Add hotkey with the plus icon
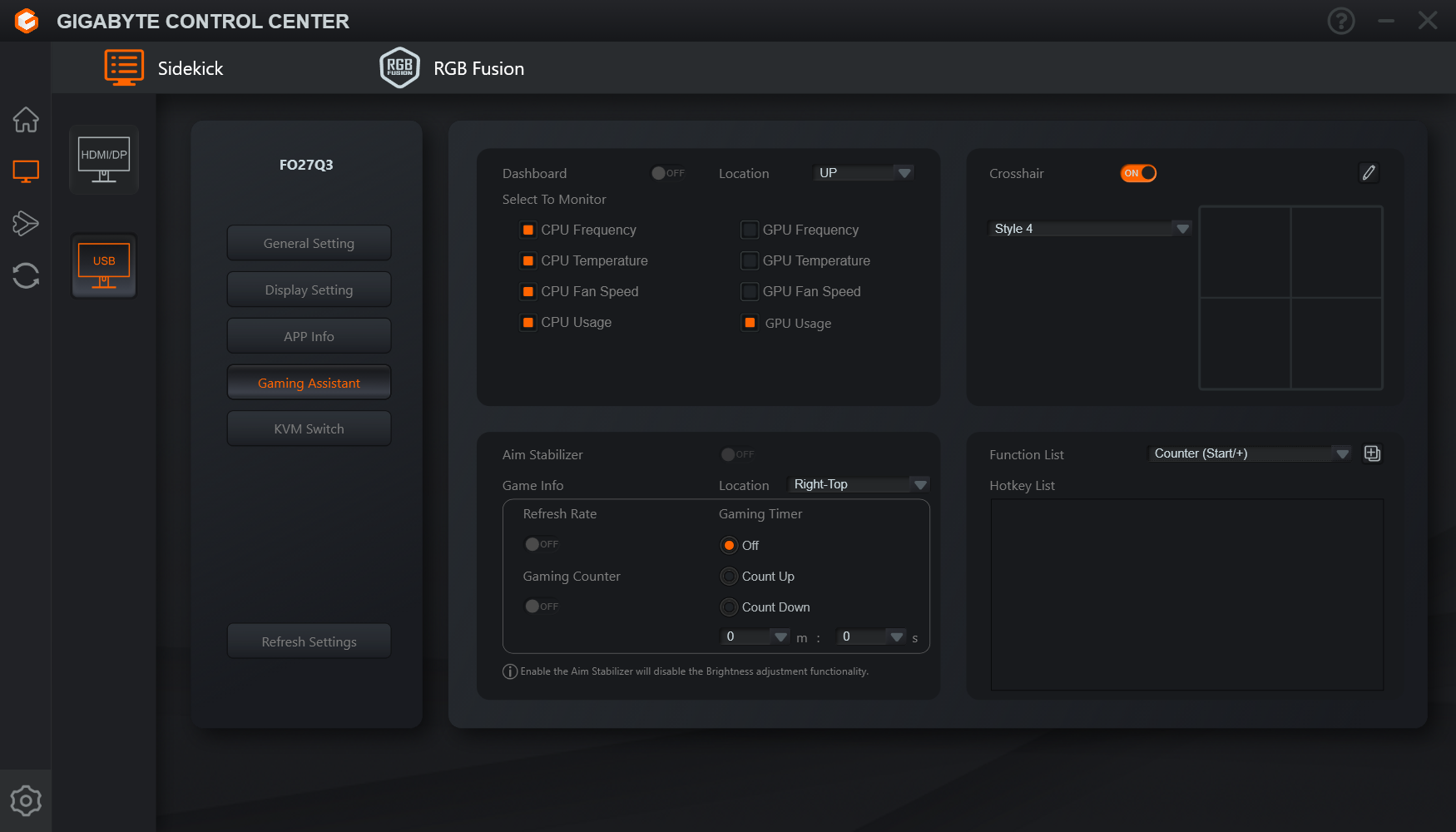Screen dimensions: 1456x832 point(1373,453)
